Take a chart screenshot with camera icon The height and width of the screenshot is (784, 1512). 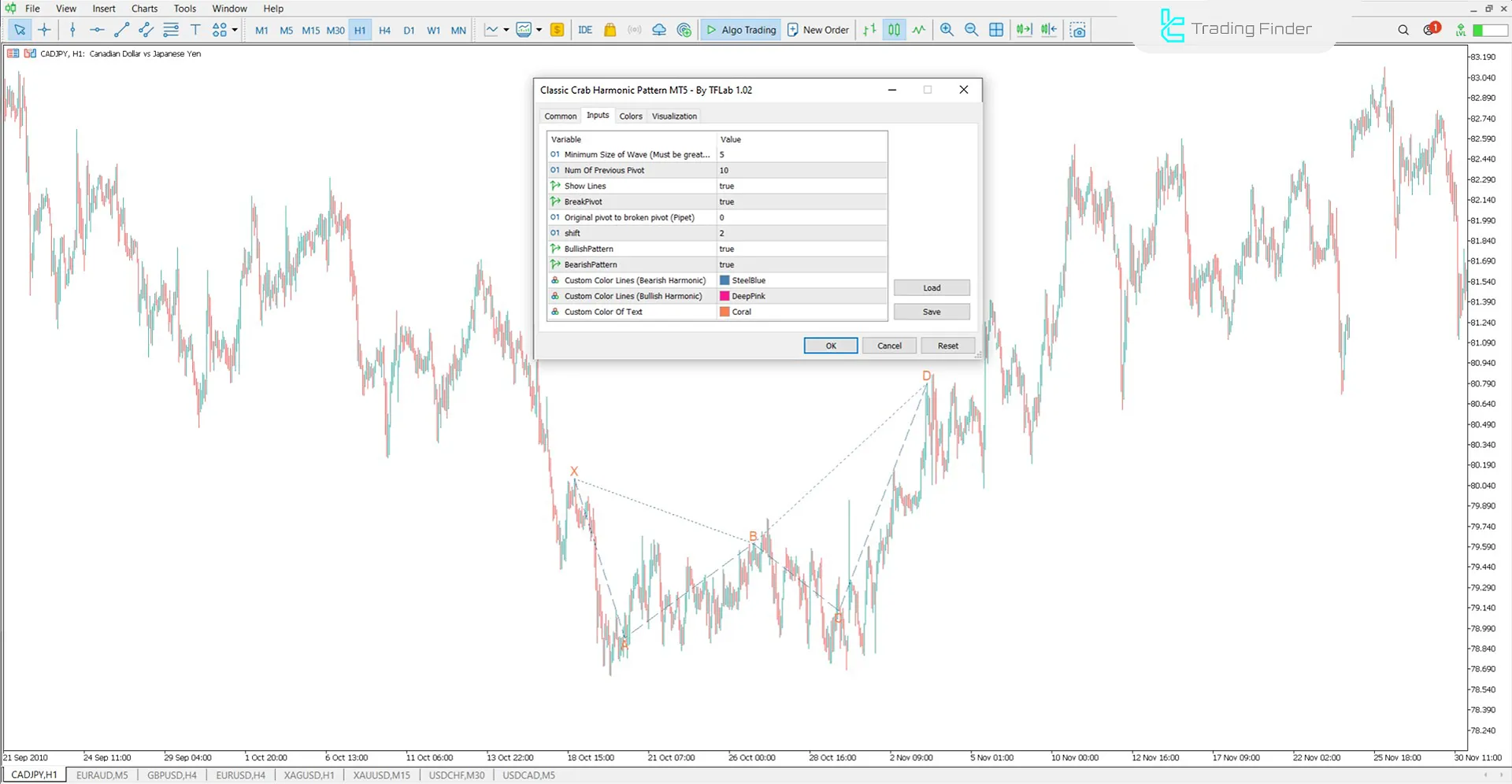point(1077,29)
